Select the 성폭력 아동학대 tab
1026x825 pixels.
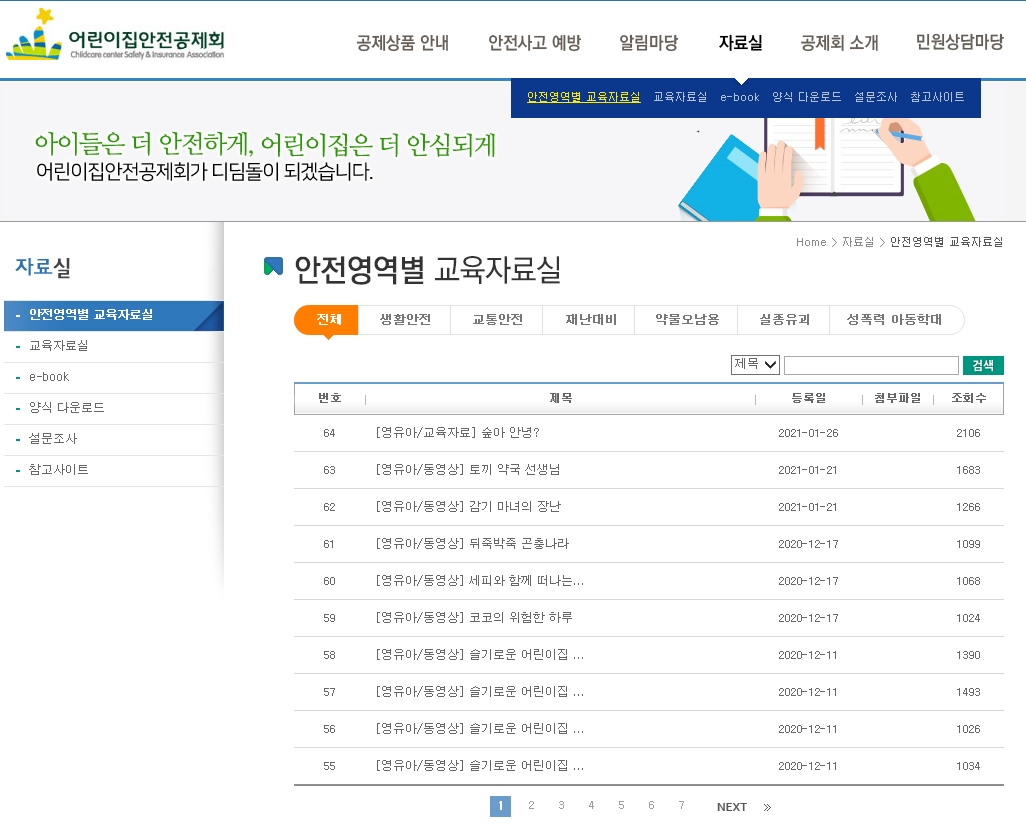894,320
